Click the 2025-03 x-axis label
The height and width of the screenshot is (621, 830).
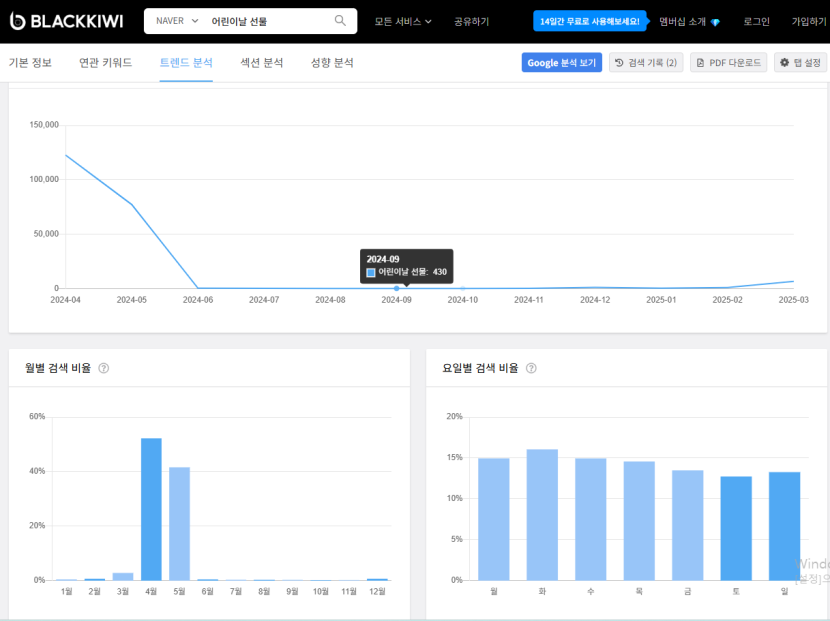point(793,300)
